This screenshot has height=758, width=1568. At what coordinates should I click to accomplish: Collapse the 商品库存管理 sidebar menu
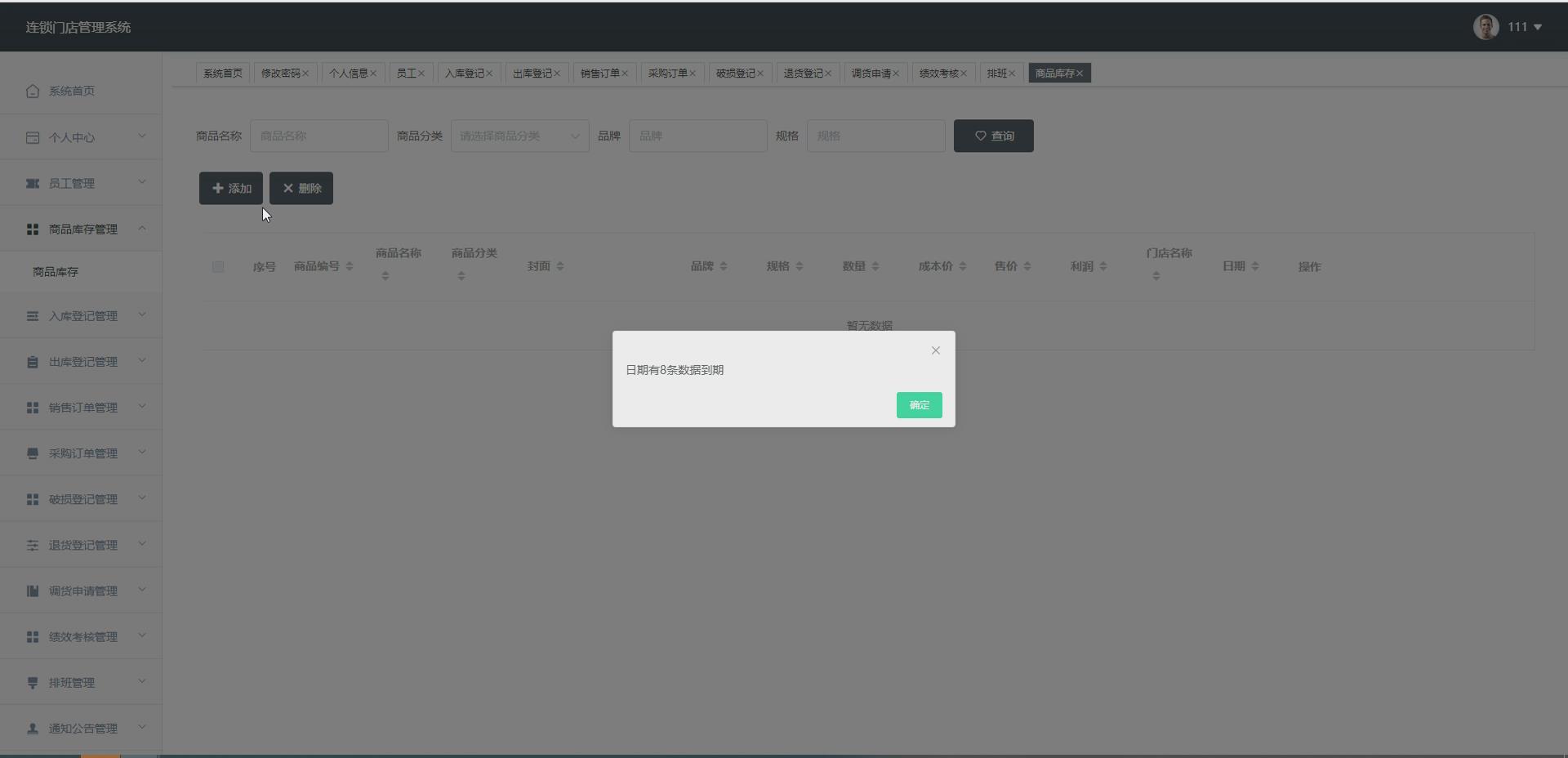coord(81,229)
